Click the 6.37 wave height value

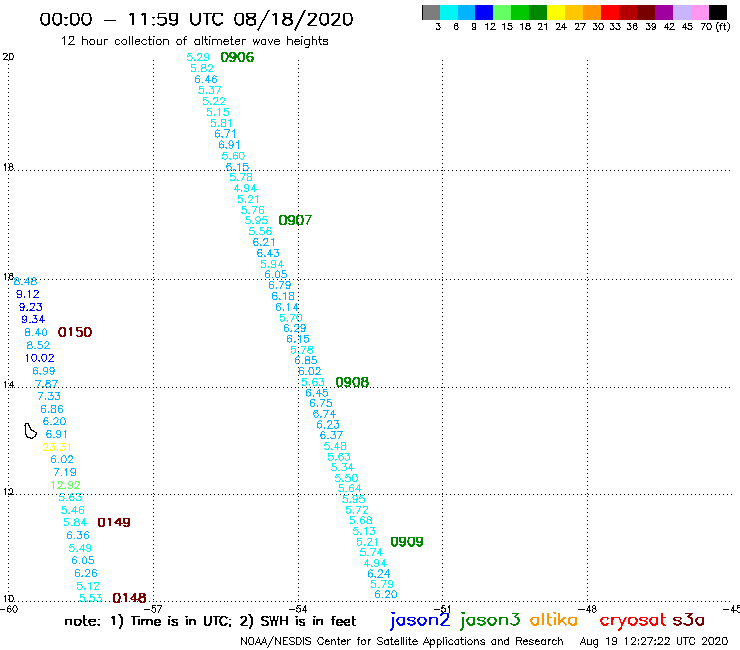331,435
